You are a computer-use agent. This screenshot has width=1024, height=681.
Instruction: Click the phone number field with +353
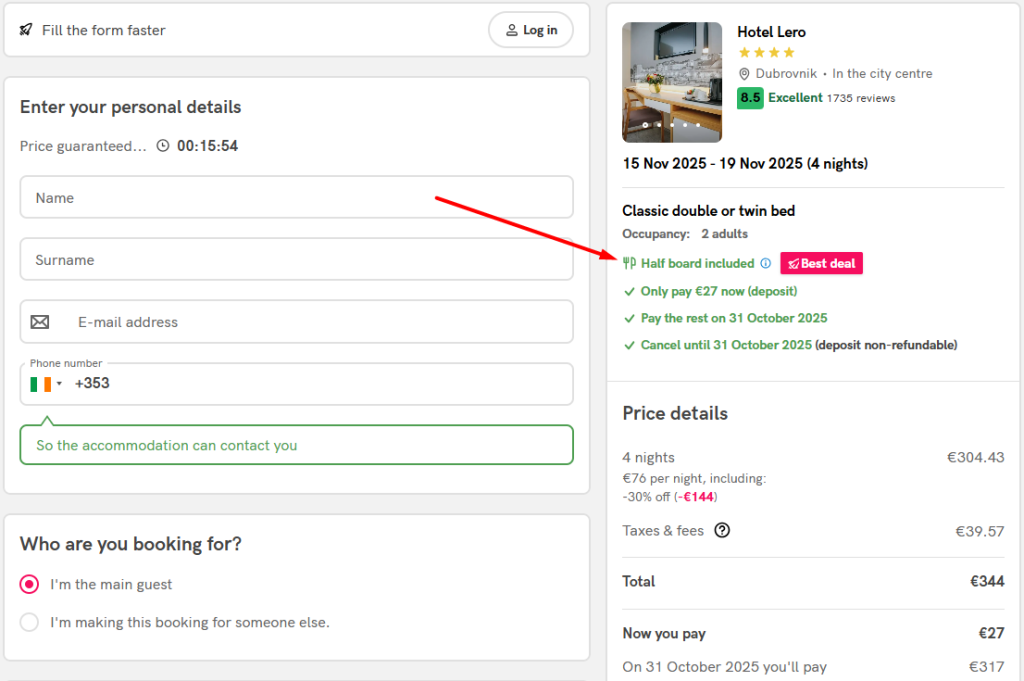(296, 384)
